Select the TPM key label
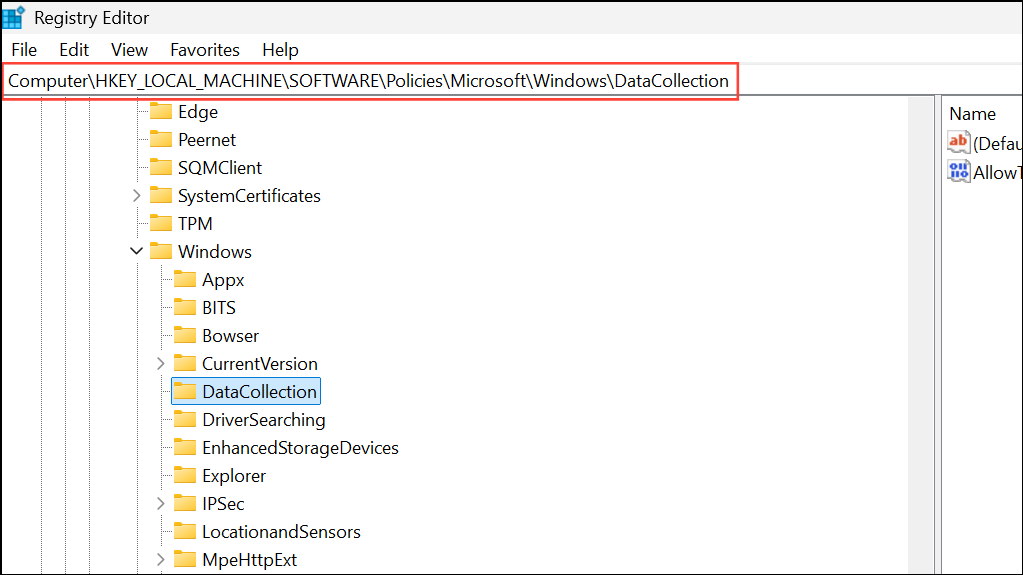The width and height of the screenshot is (1023, 575). 195,225
